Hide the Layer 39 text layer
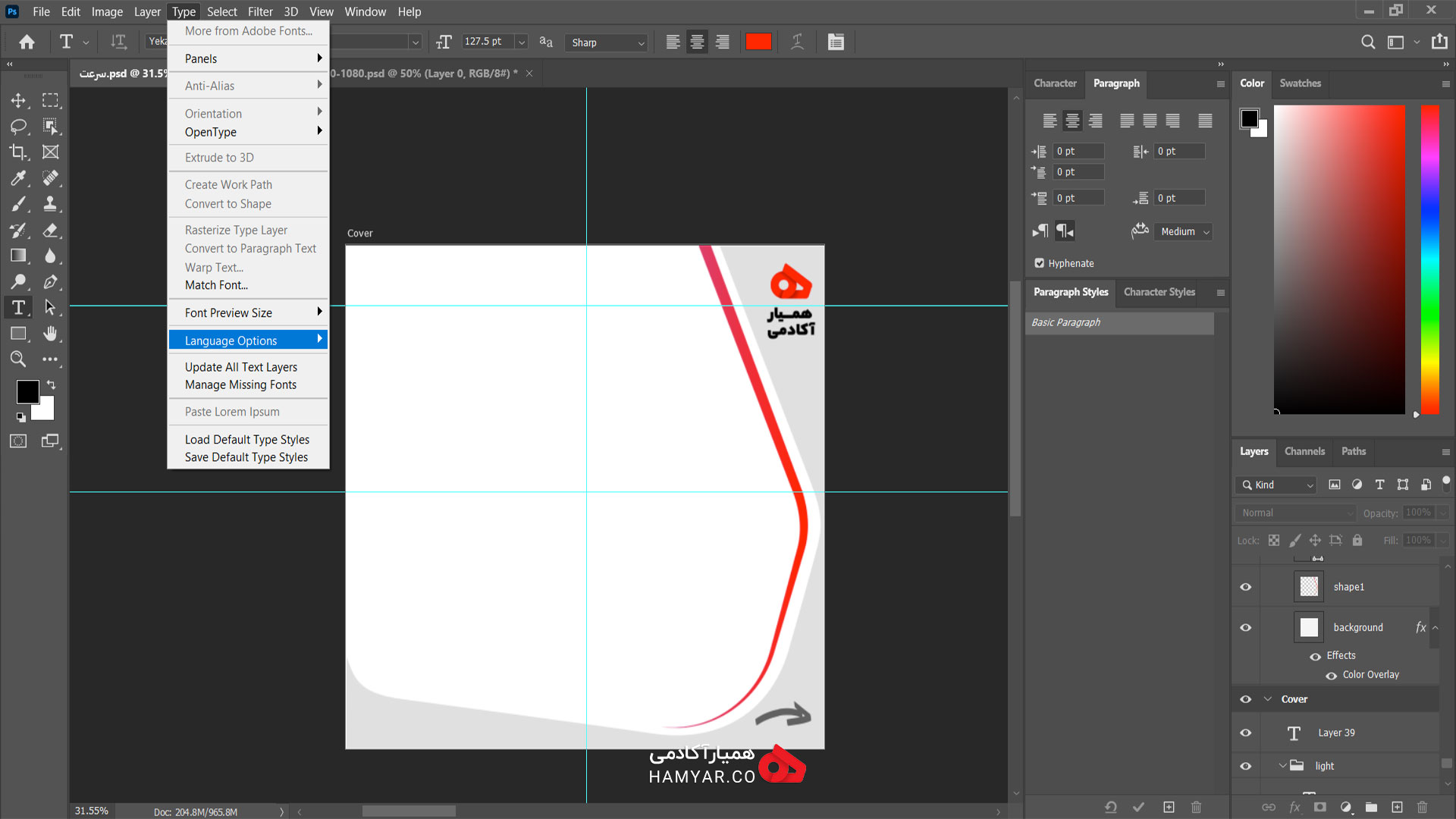 coord(1245,733)
